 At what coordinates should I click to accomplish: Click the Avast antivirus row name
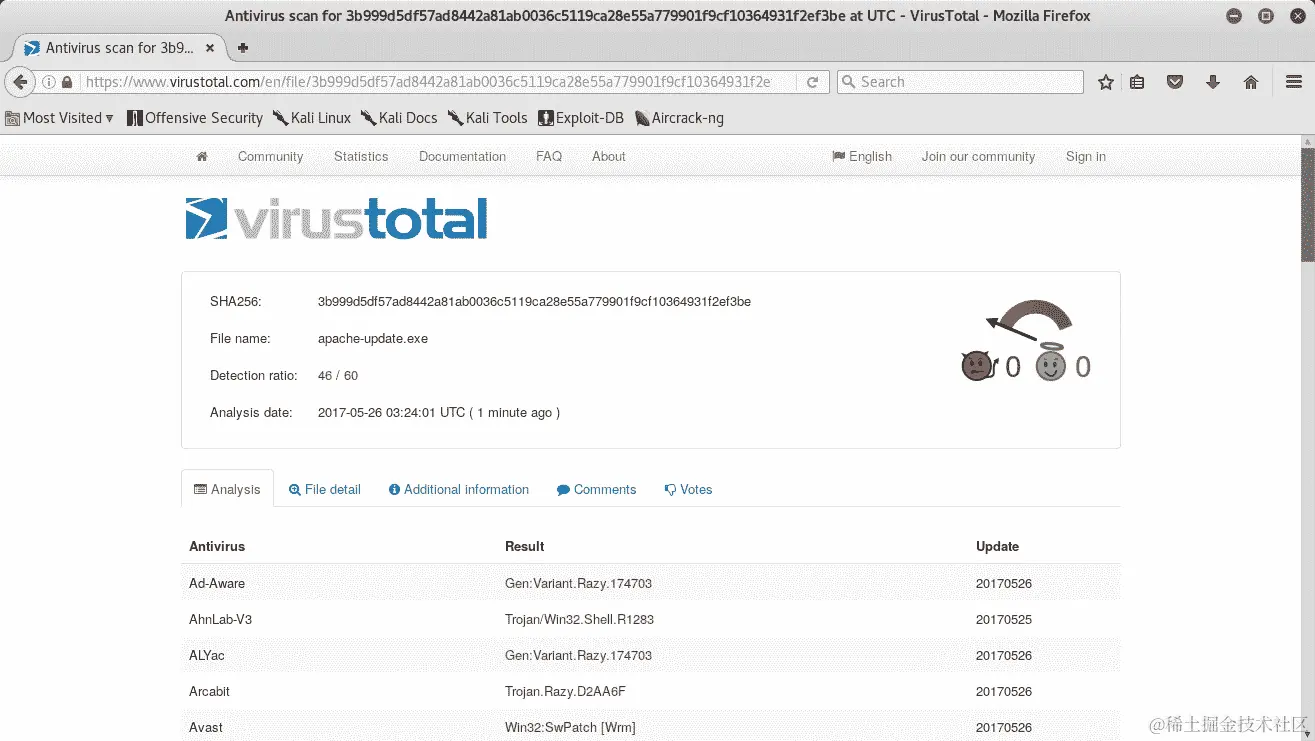(206, 727)
